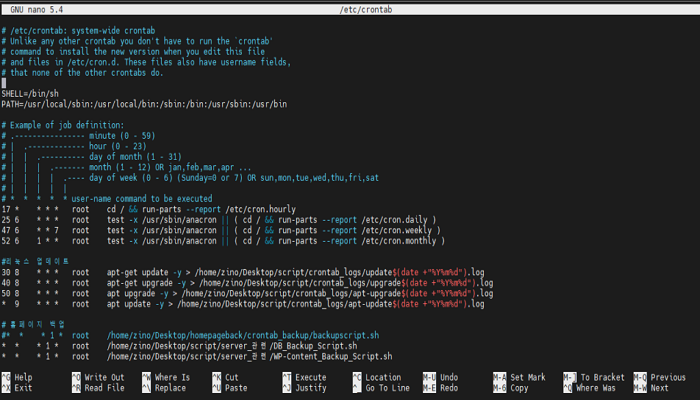
Task: Click the Read File shortcut
Action: tap(103, 387)
